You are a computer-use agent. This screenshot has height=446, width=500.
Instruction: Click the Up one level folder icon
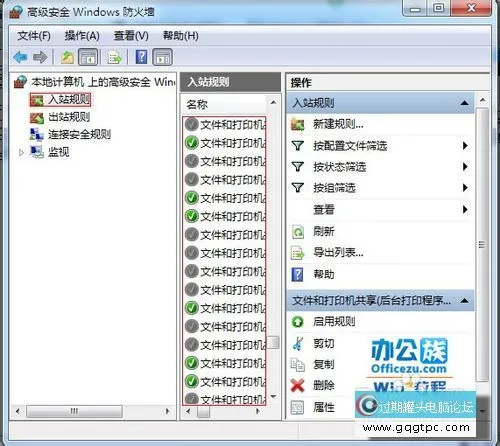point(67,57)
